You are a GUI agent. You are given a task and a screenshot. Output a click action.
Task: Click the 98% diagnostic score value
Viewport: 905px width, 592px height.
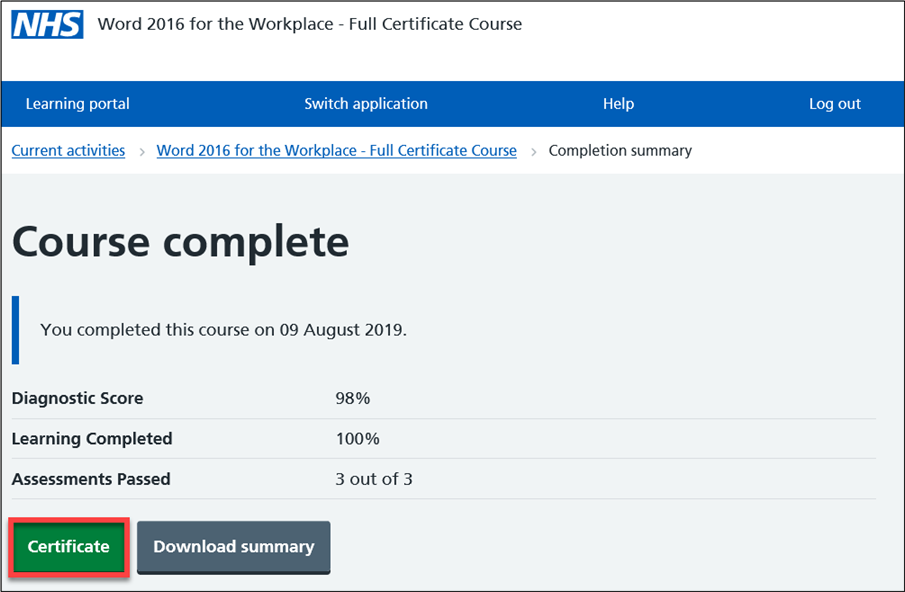coord(353,398)
